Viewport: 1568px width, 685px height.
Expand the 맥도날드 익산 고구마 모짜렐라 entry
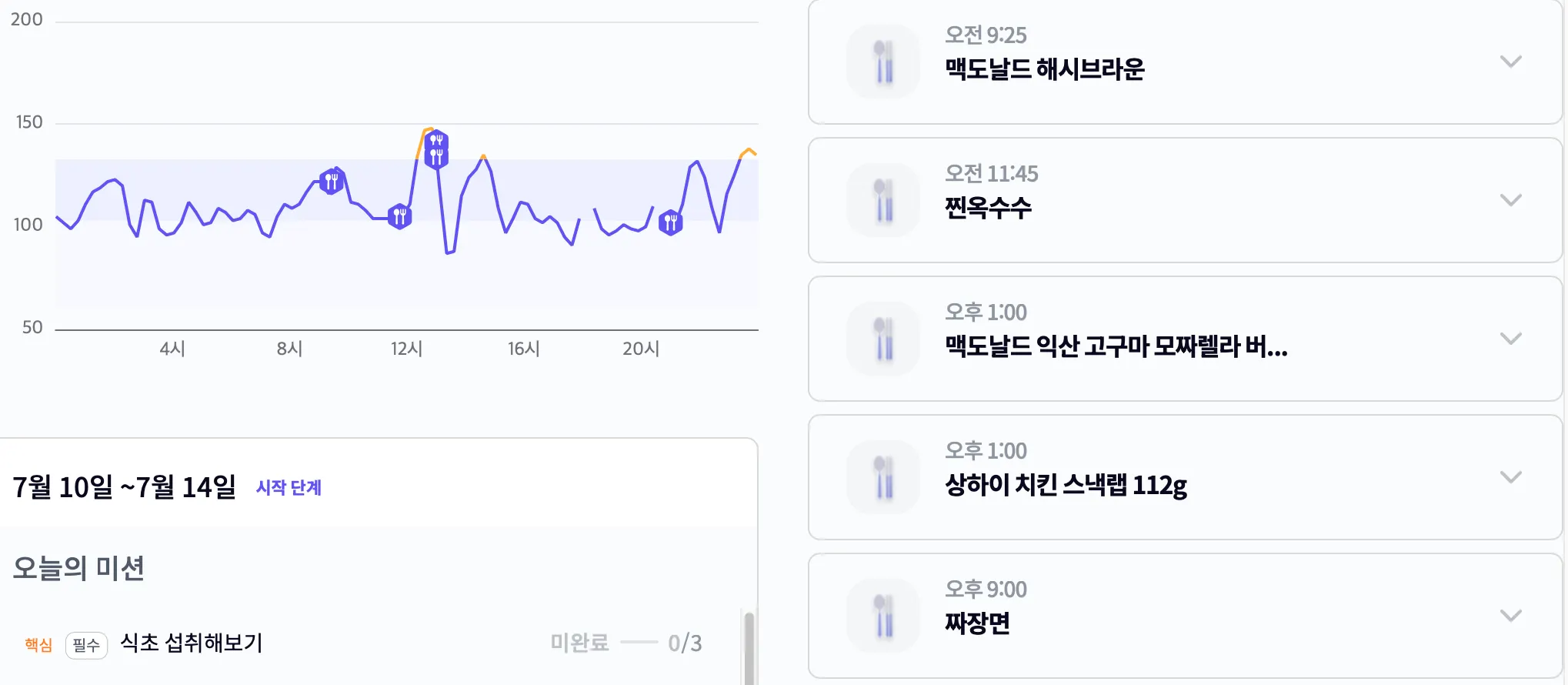(1511, 339)
